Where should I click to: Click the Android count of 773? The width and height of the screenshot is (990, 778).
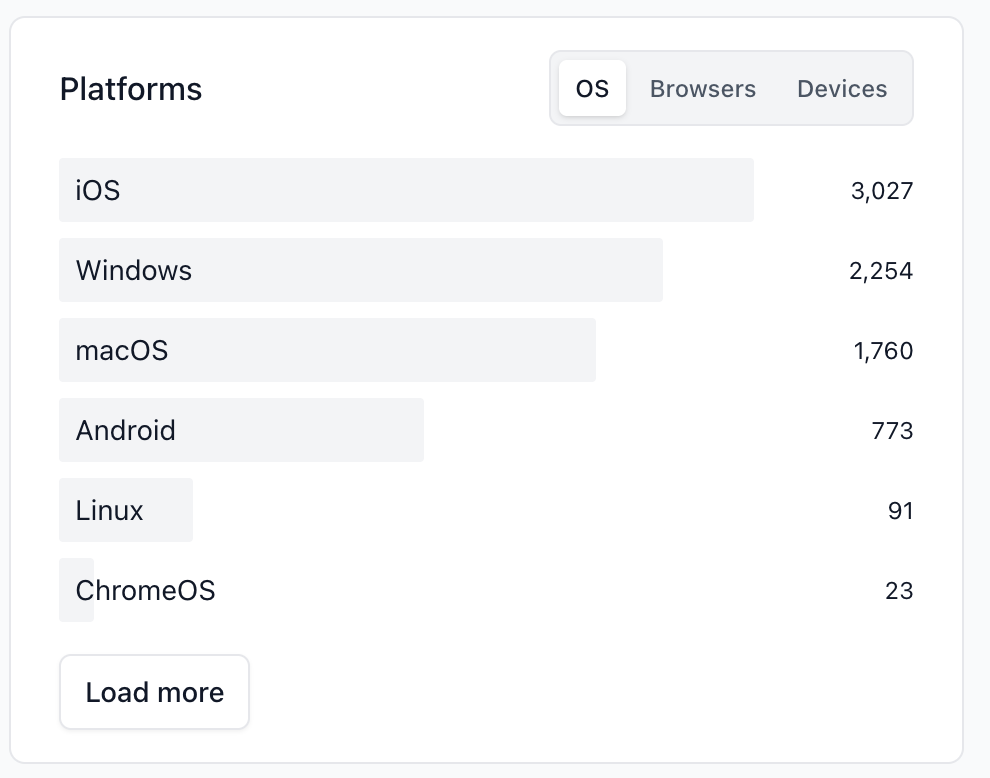pos(892,430)
